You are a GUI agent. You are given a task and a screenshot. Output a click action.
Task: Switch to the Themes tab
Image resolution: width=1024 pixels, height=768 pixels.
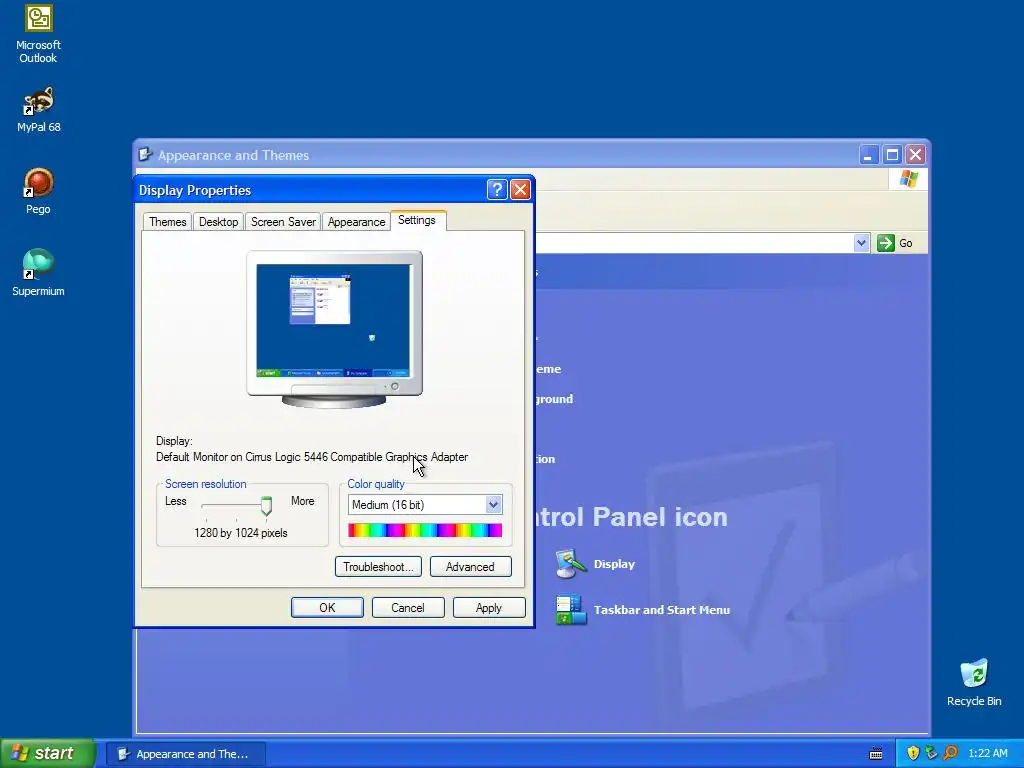[x=167, y=222]
